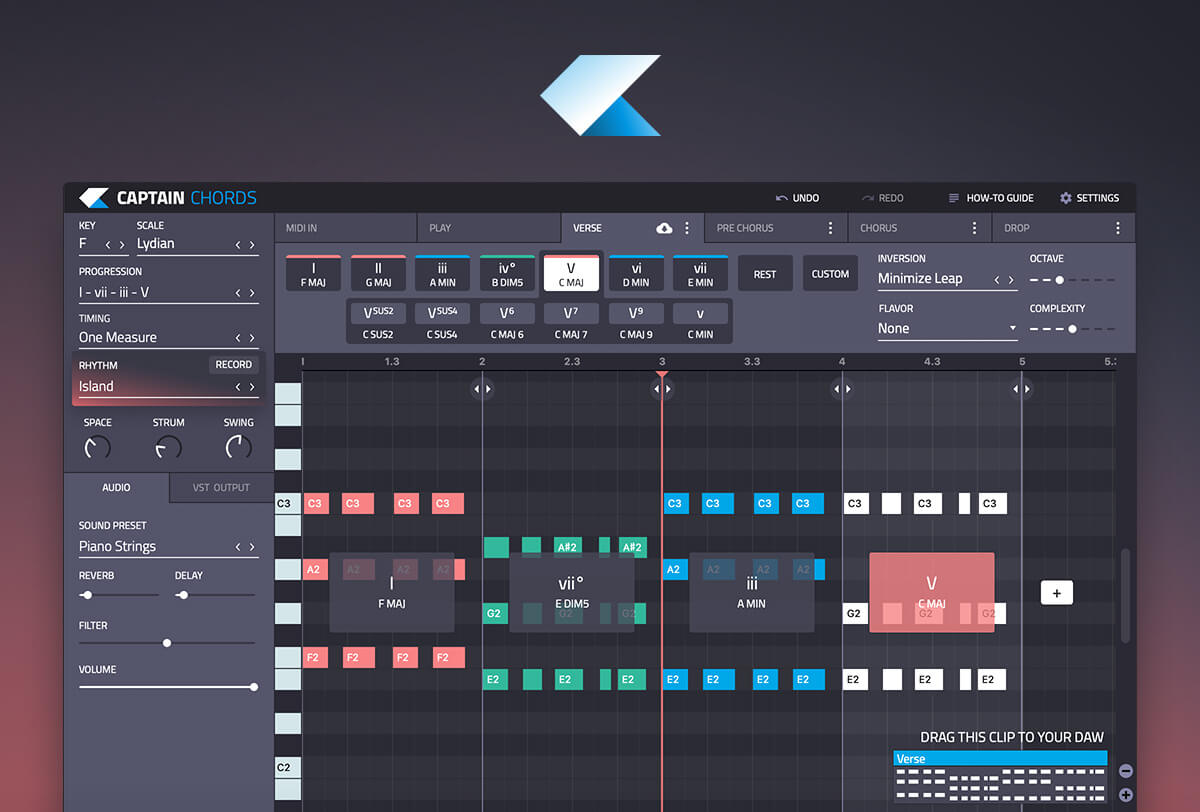Screen dimensions: 1200x812
Task: Select previous key with left arrow
Action: point(108,244)
